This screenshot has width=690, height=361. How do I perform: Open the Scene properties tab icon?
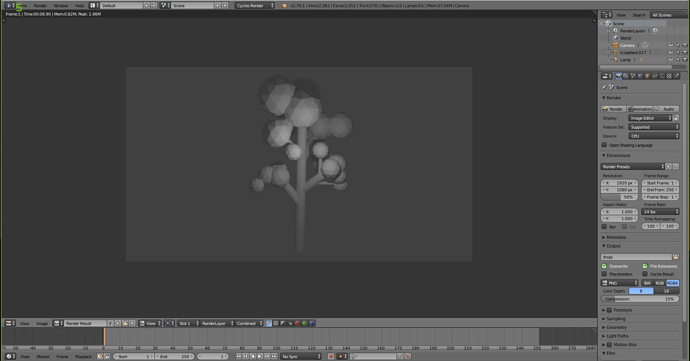click(633, 76)
